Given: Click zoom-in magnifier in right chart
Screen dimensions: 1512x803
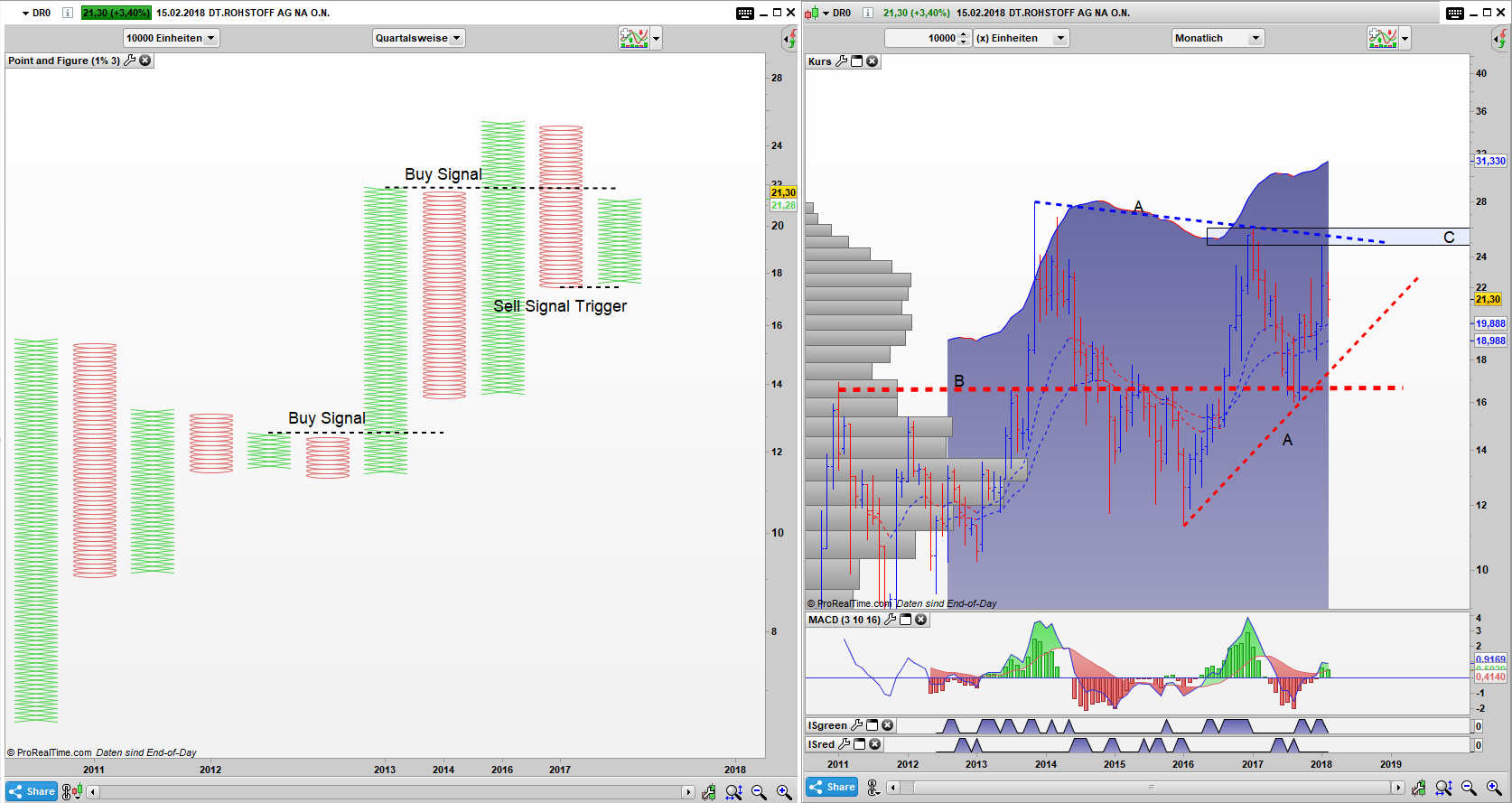Looking at the screenshot, I should coord(1494,789).
